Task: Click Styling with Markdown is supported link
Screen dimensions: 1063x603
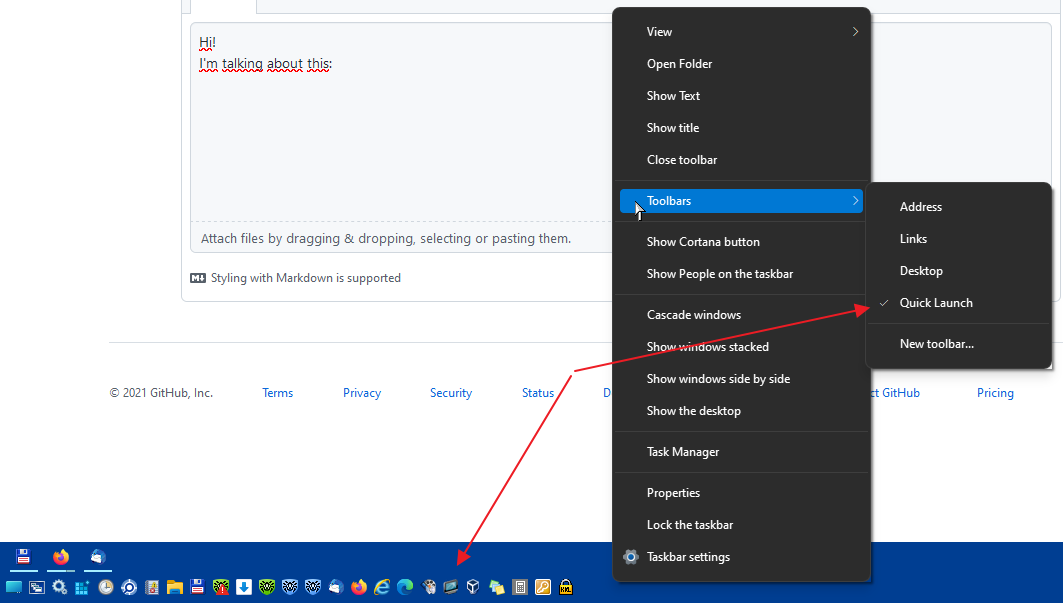Action: [306, 278]
